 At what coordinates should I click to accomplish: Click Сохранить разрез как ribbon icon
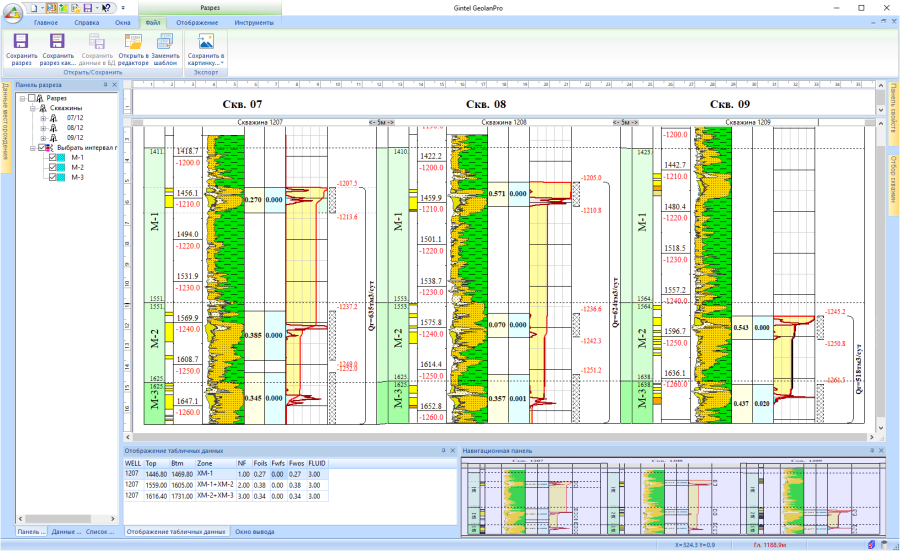58,49
